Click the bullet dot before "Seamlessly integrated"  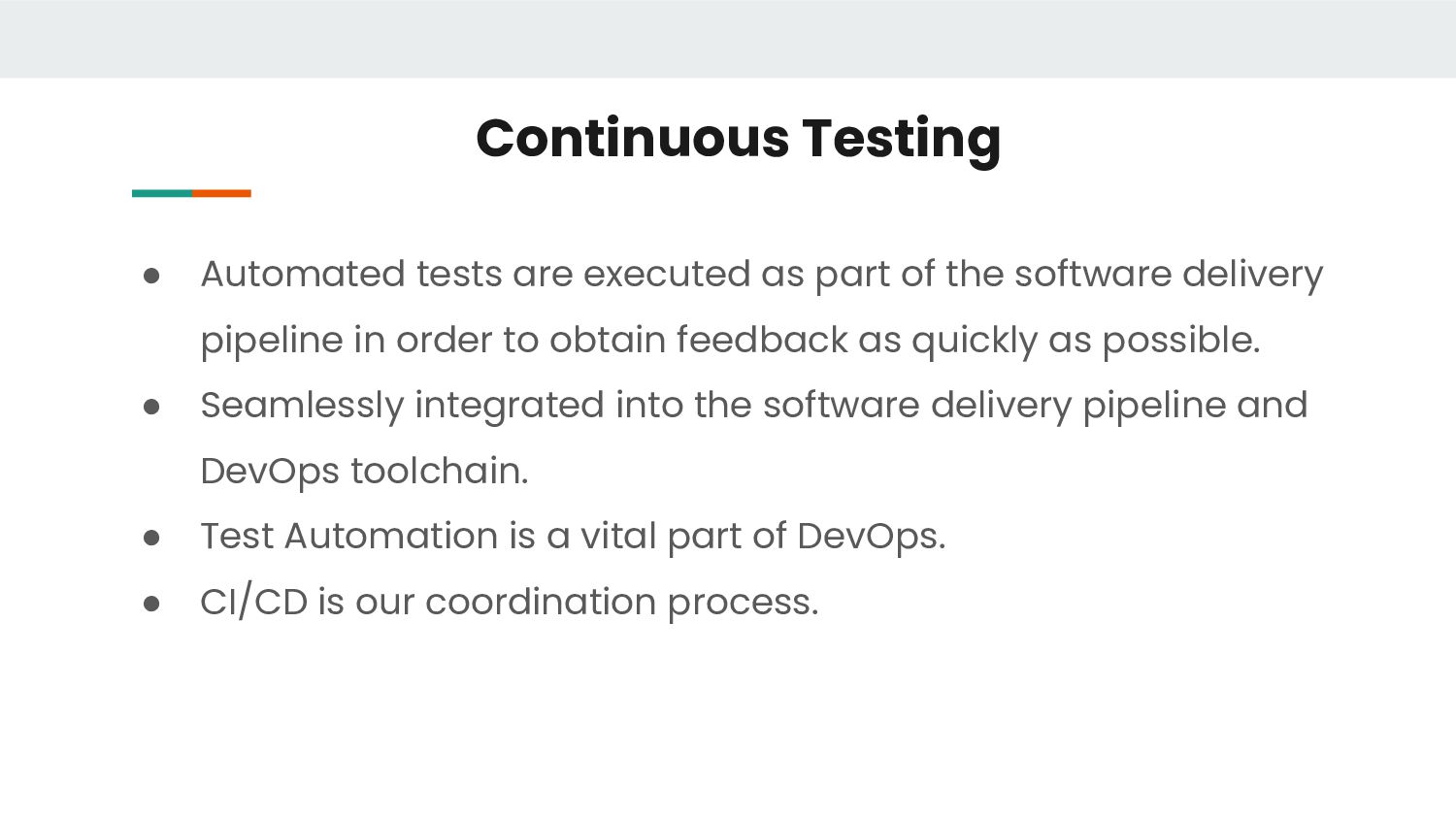pos(151,407)
